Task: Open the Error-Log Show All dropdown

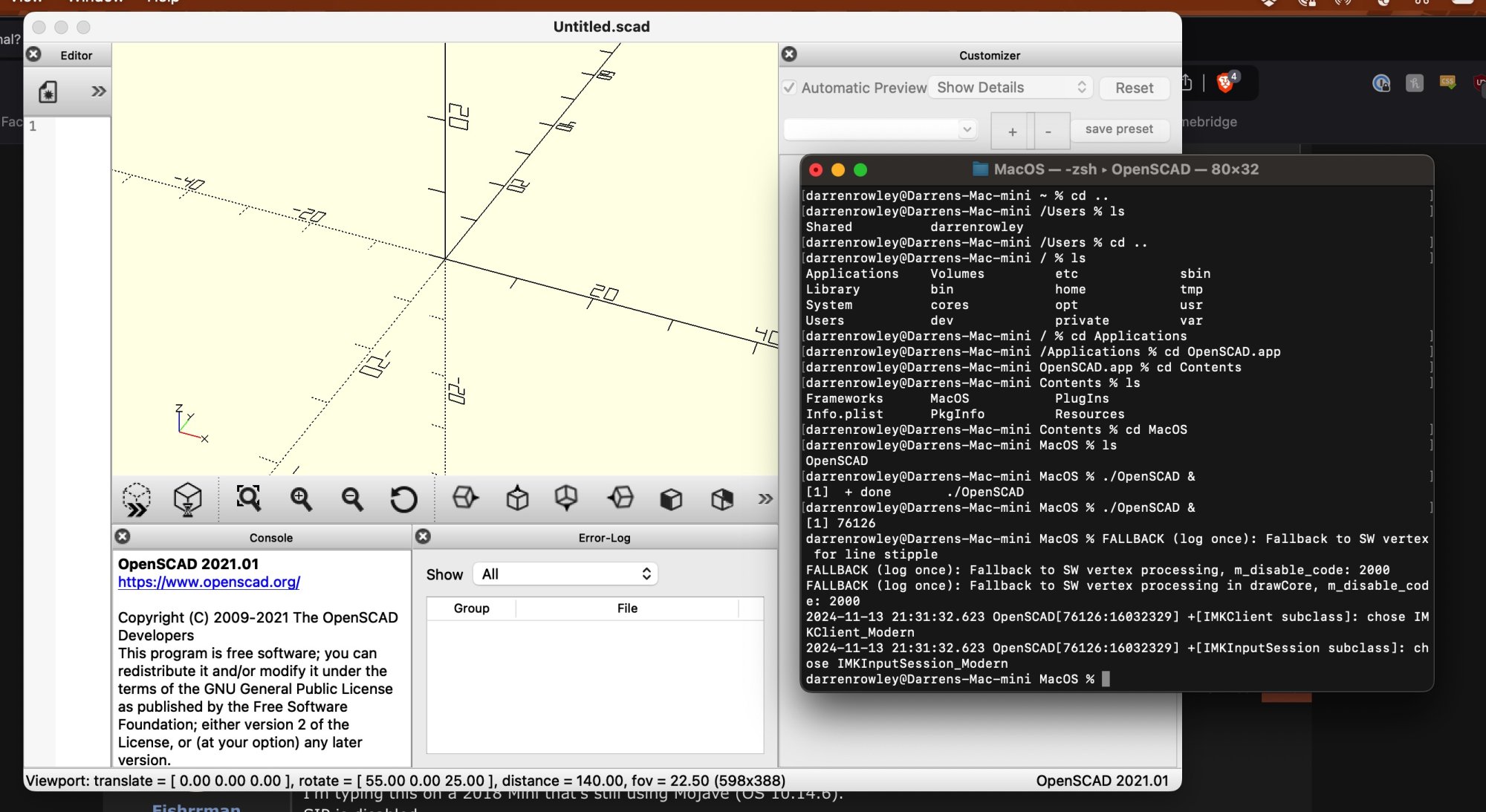Action: pos(565,574)
